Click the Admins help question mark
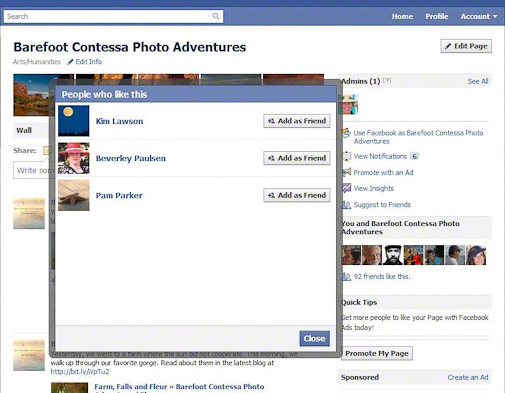The height and width of the screenshot is (393, 505). pos(387,80)
